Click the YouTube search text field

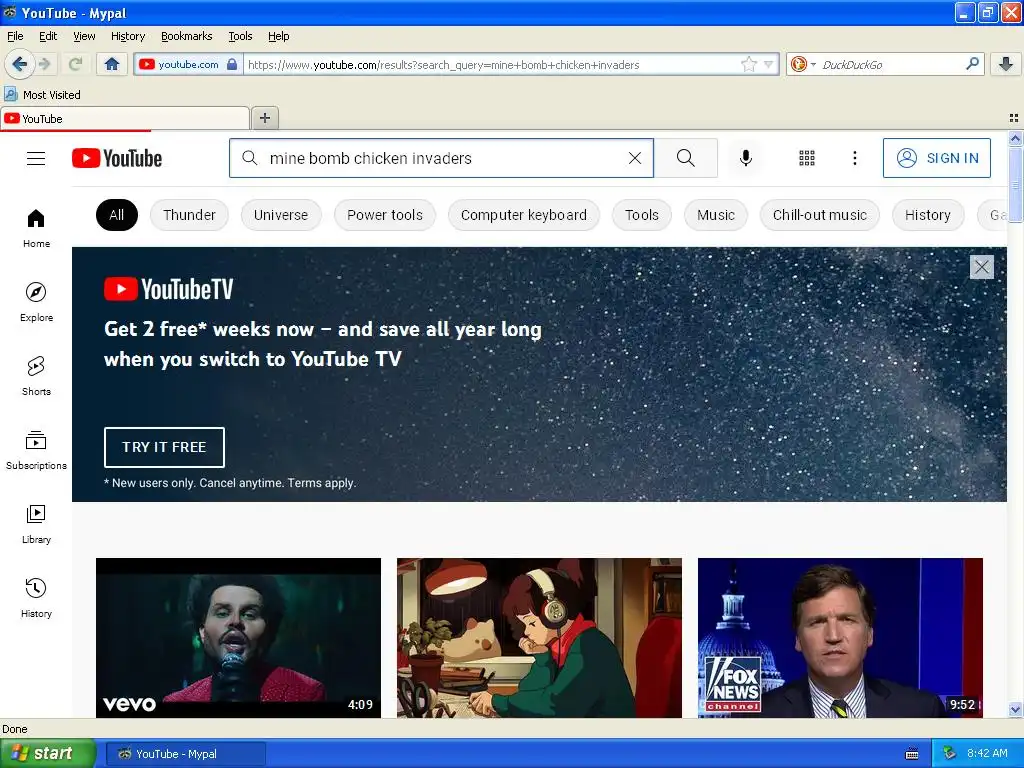(x=441, y=158)
